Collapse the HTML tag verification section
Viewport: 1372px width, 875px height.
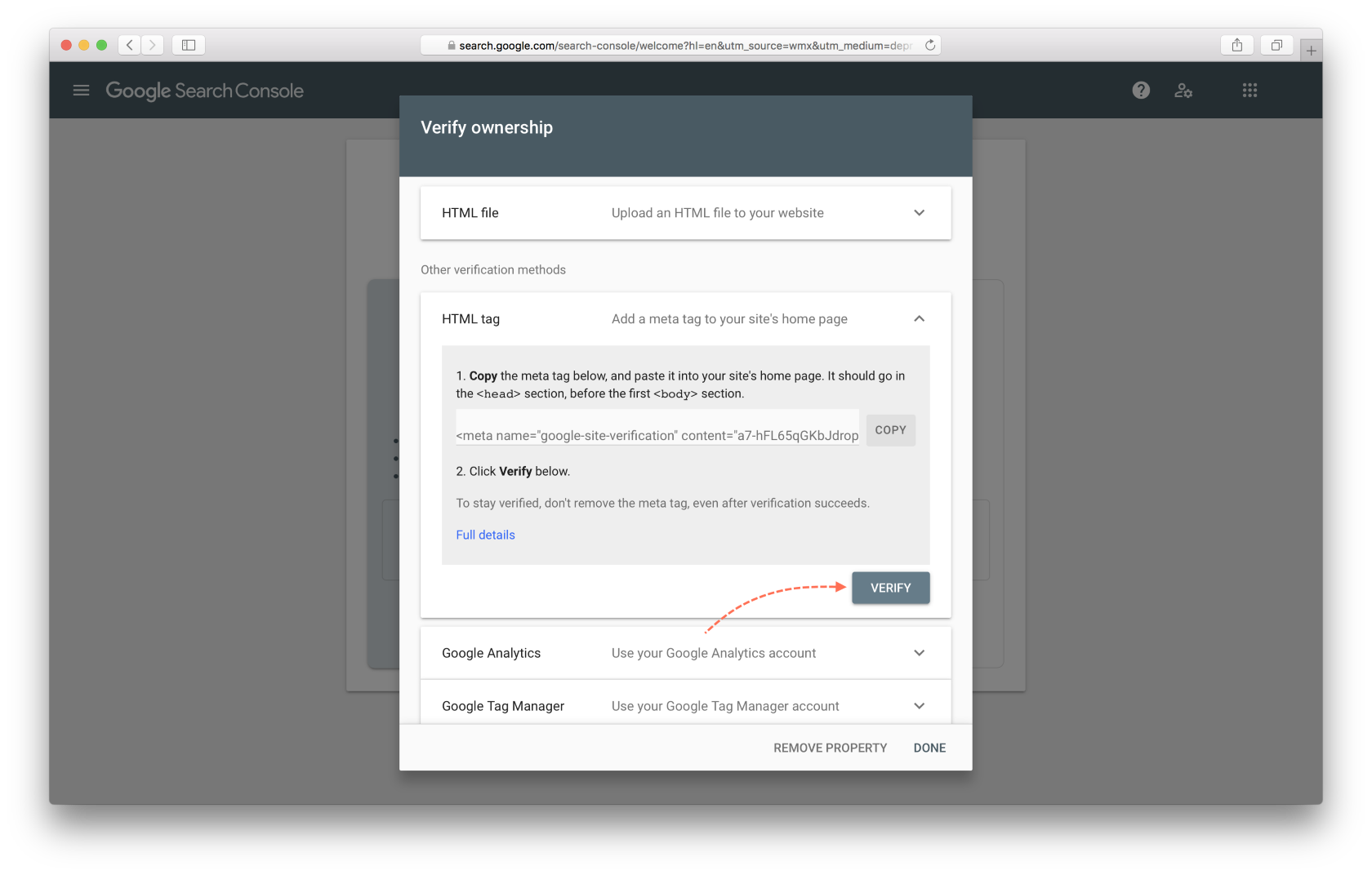point(919,318)
